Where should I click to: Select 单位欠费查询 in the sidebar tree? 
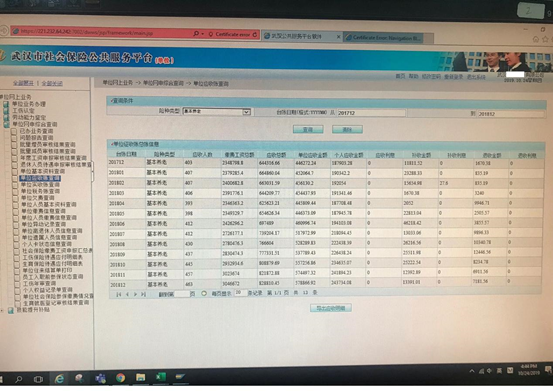(37, 198)
